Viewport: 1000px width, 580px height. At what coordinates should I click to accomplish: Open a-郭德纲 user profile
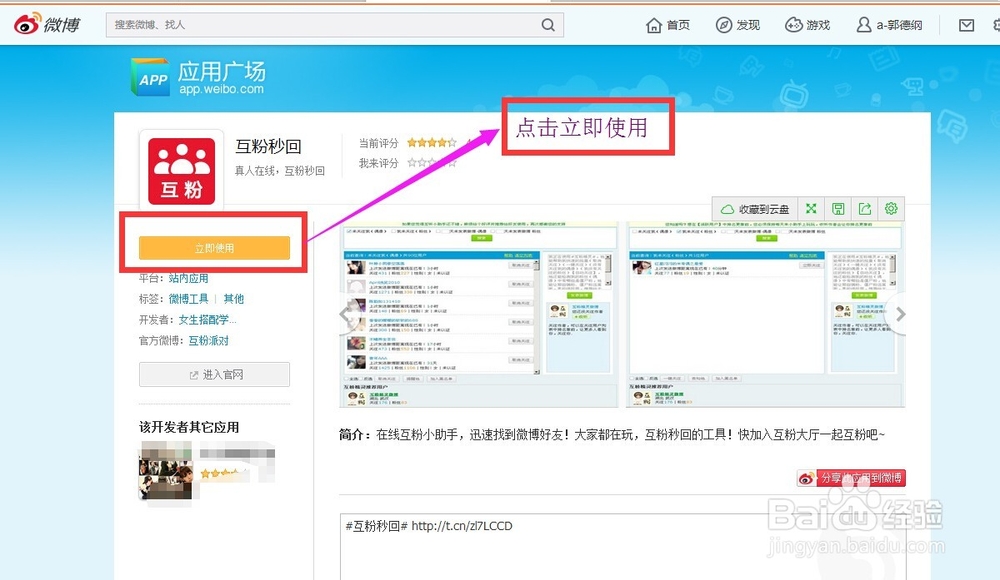coord(889,25)
